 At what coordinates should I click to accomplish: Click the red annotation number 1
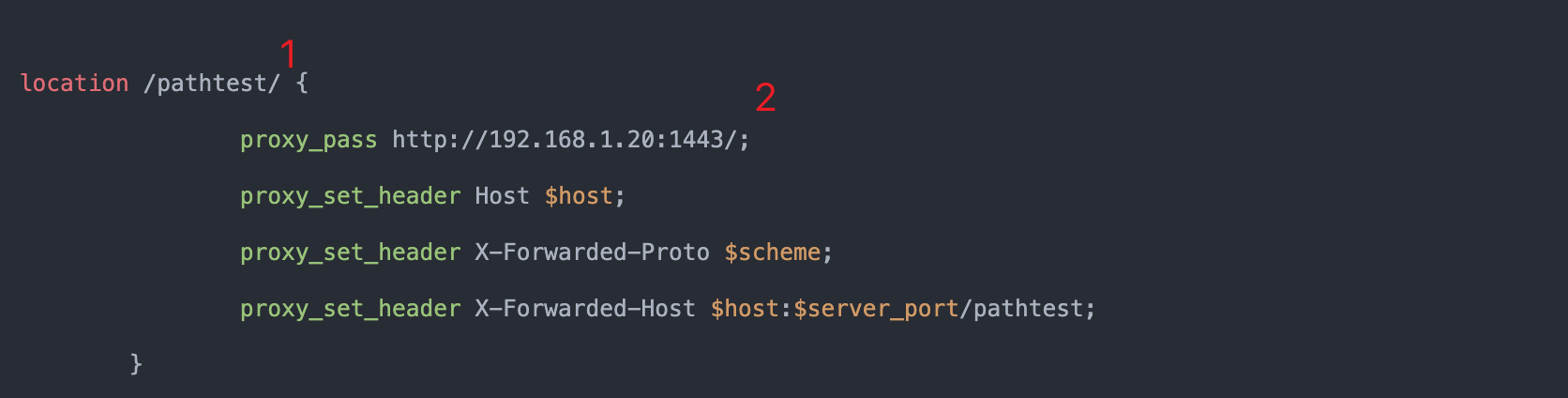pyautogui.click(x=288, y=54)
